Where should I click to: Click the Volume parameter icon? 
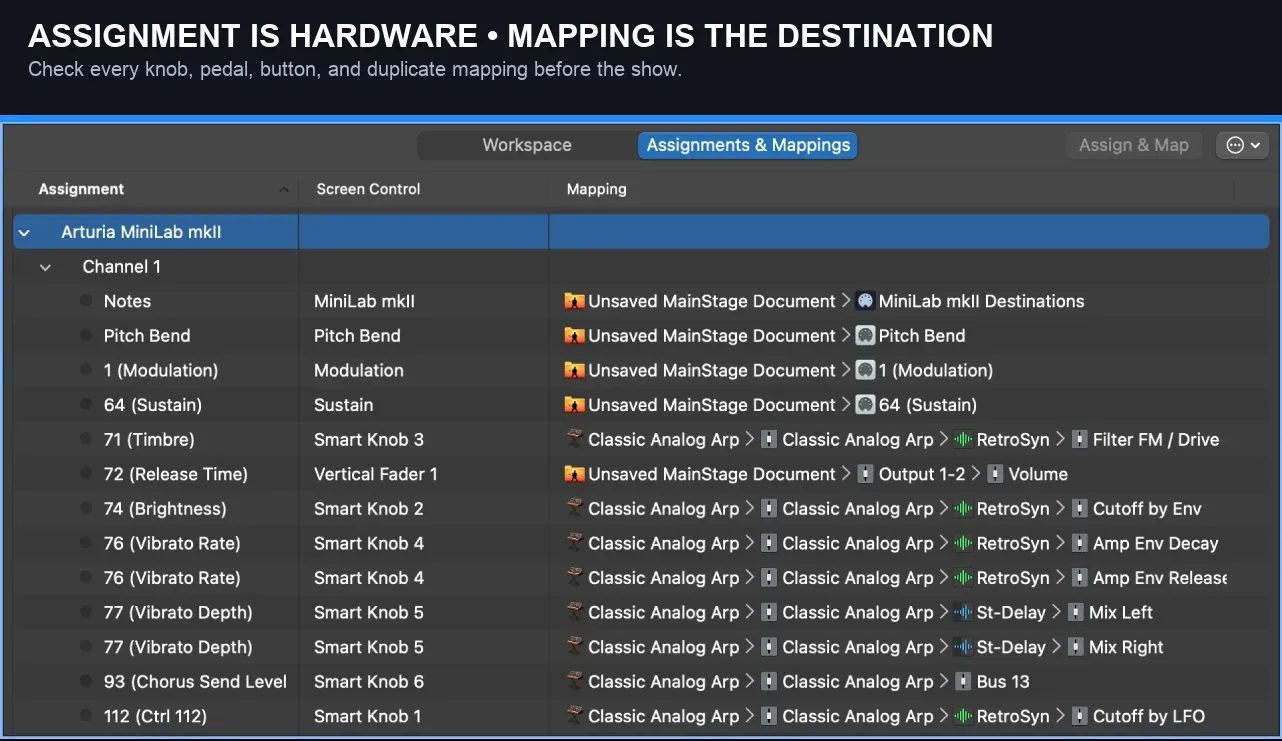(x=995, y=474)
